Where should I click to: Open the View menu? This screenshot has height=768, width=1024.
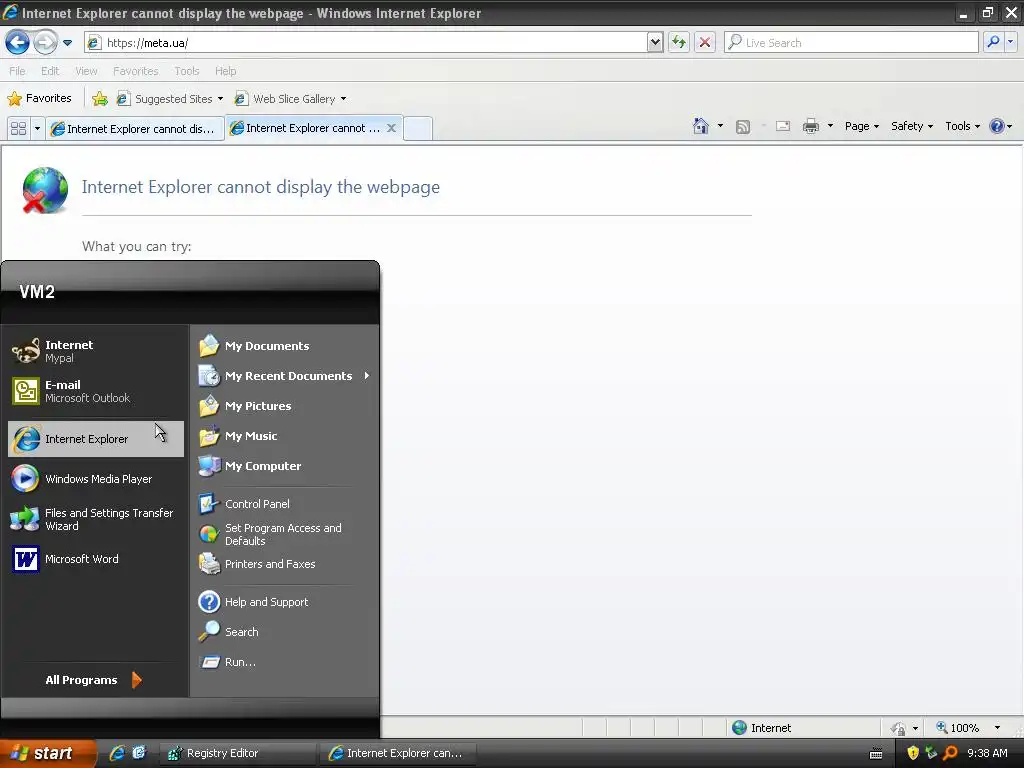pyautogui.click(x=86, y=71)
